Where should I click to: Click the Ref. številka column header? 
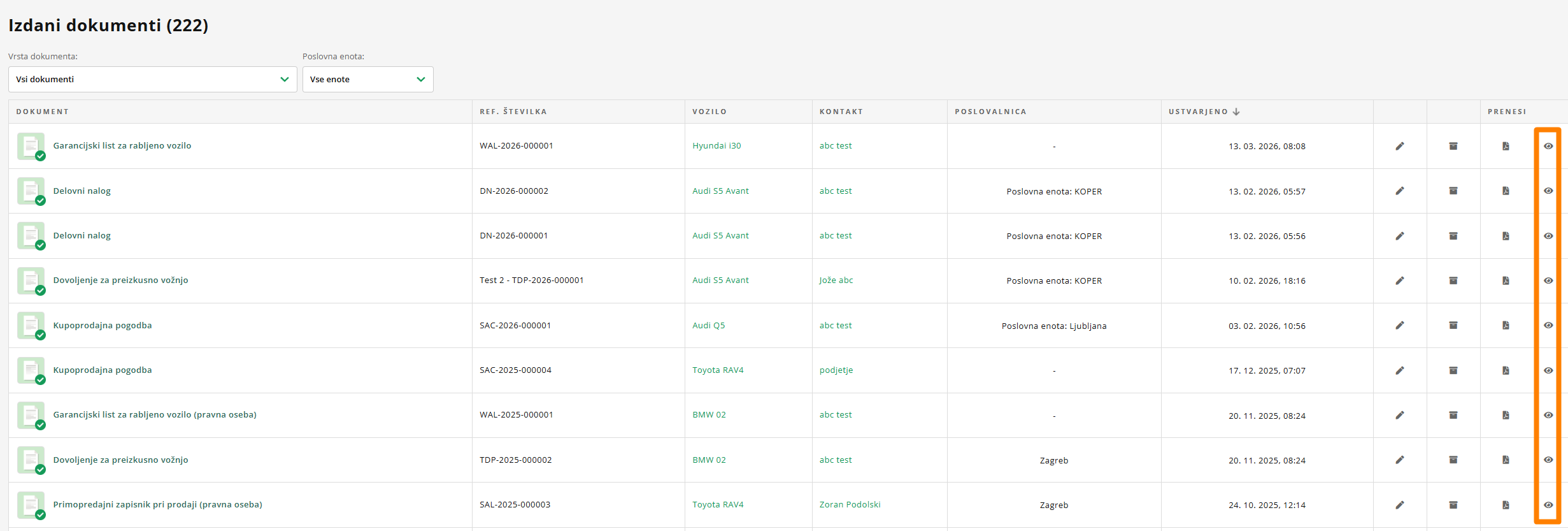click(513, 112)
